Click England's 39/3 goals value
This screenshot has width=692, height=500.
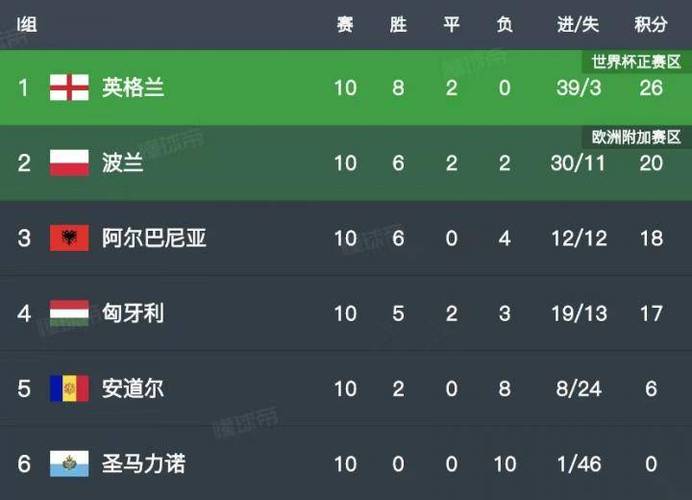[579, 88]
